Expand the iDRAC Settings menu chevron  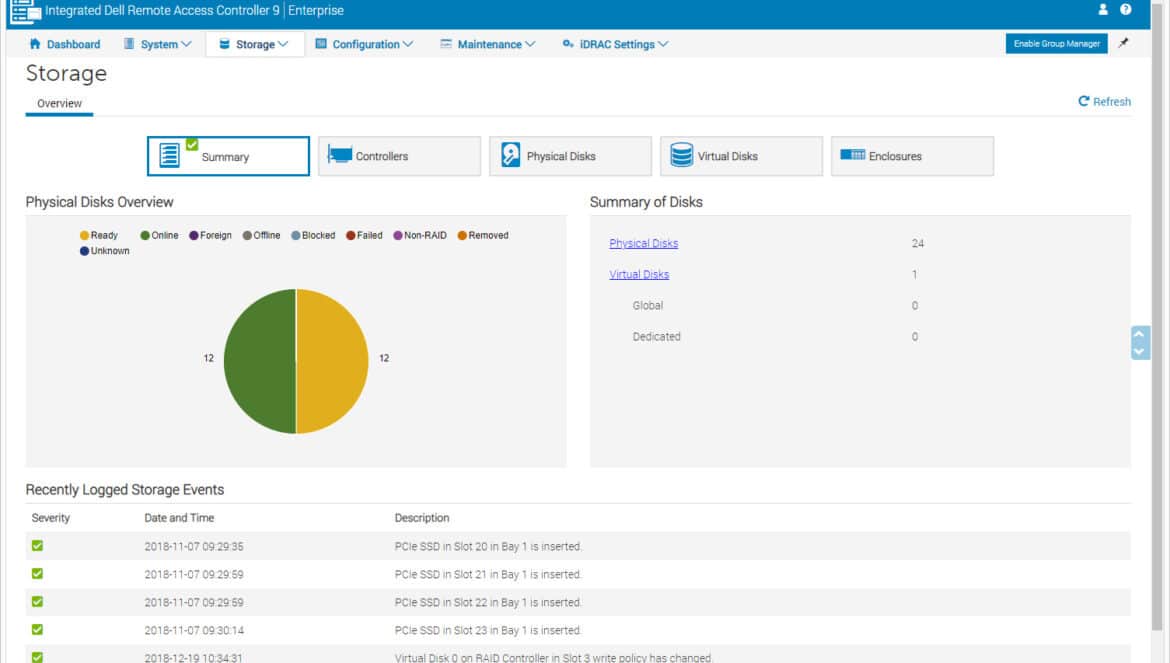click(x=663, y=44)
